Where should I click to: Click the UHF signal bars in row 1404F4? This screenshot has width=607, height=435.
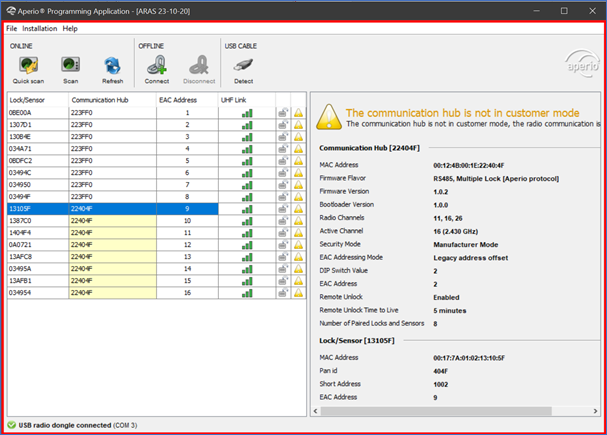click(247, 233)
